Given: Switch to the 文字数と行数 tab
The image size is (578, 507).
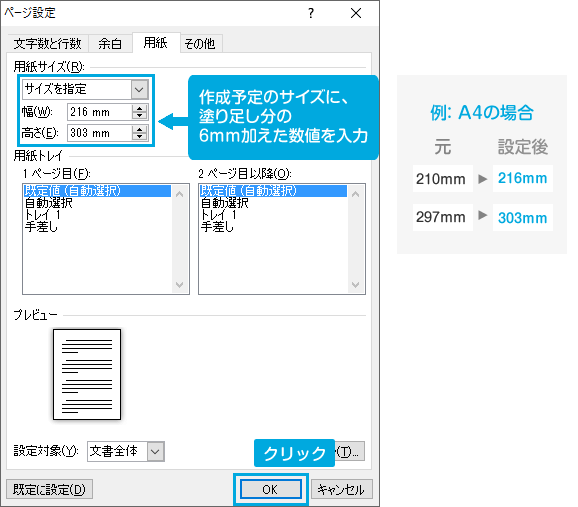Looking at the screenshot, I should (47, 44).
